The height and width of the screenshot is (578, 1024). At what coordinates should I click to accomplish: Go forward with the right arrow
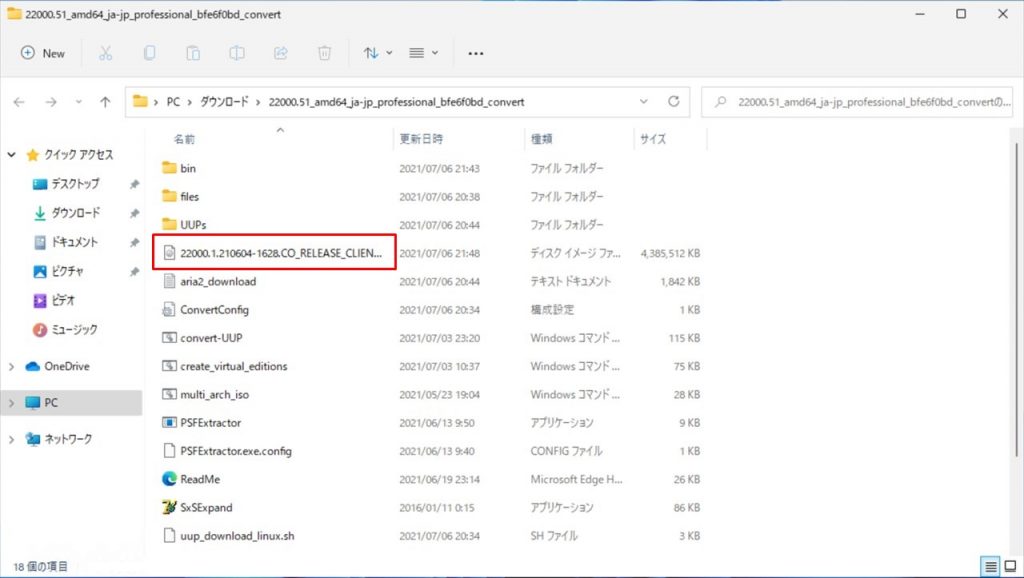tap(51, 102)
